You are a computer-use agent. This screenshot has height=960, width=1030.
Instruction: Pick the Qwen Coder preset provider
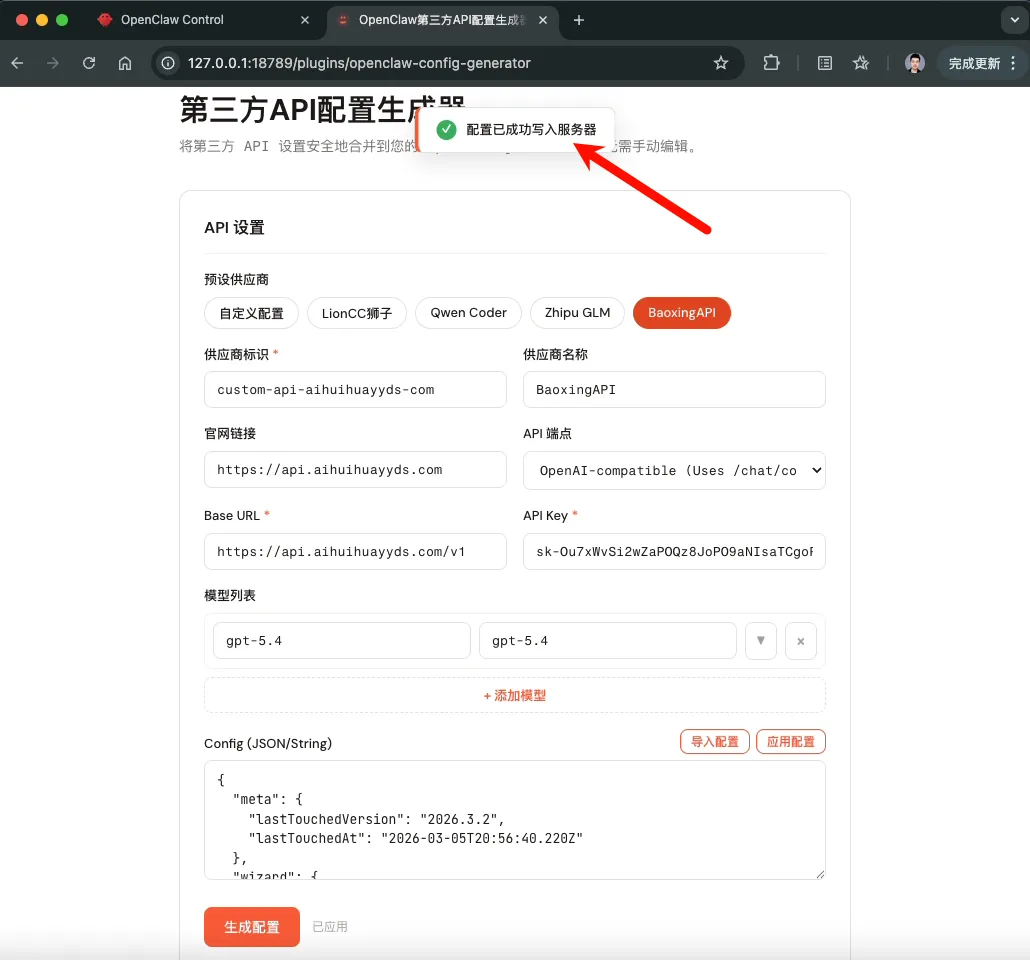[468, 313]
